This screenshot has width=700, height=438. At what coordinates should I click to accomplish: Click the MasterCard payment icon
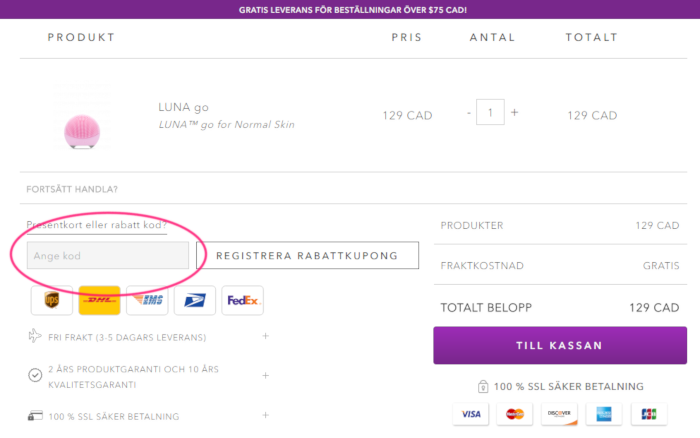click(515, 414)
